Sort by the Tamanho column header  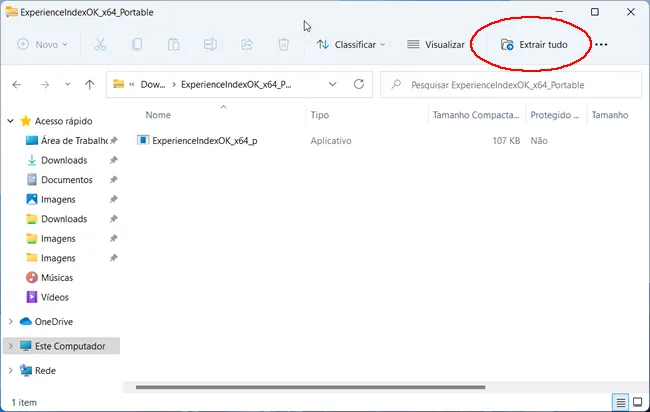tap(610, 115)
